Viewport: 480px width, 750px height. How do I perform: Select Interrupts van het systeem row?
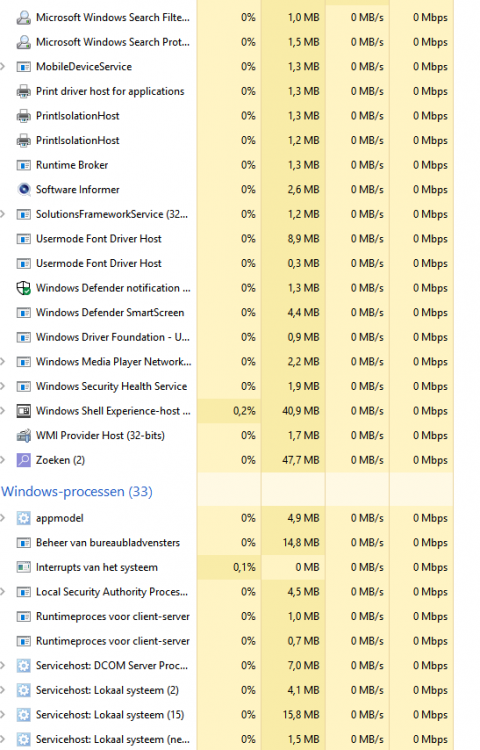pos(227,567)
